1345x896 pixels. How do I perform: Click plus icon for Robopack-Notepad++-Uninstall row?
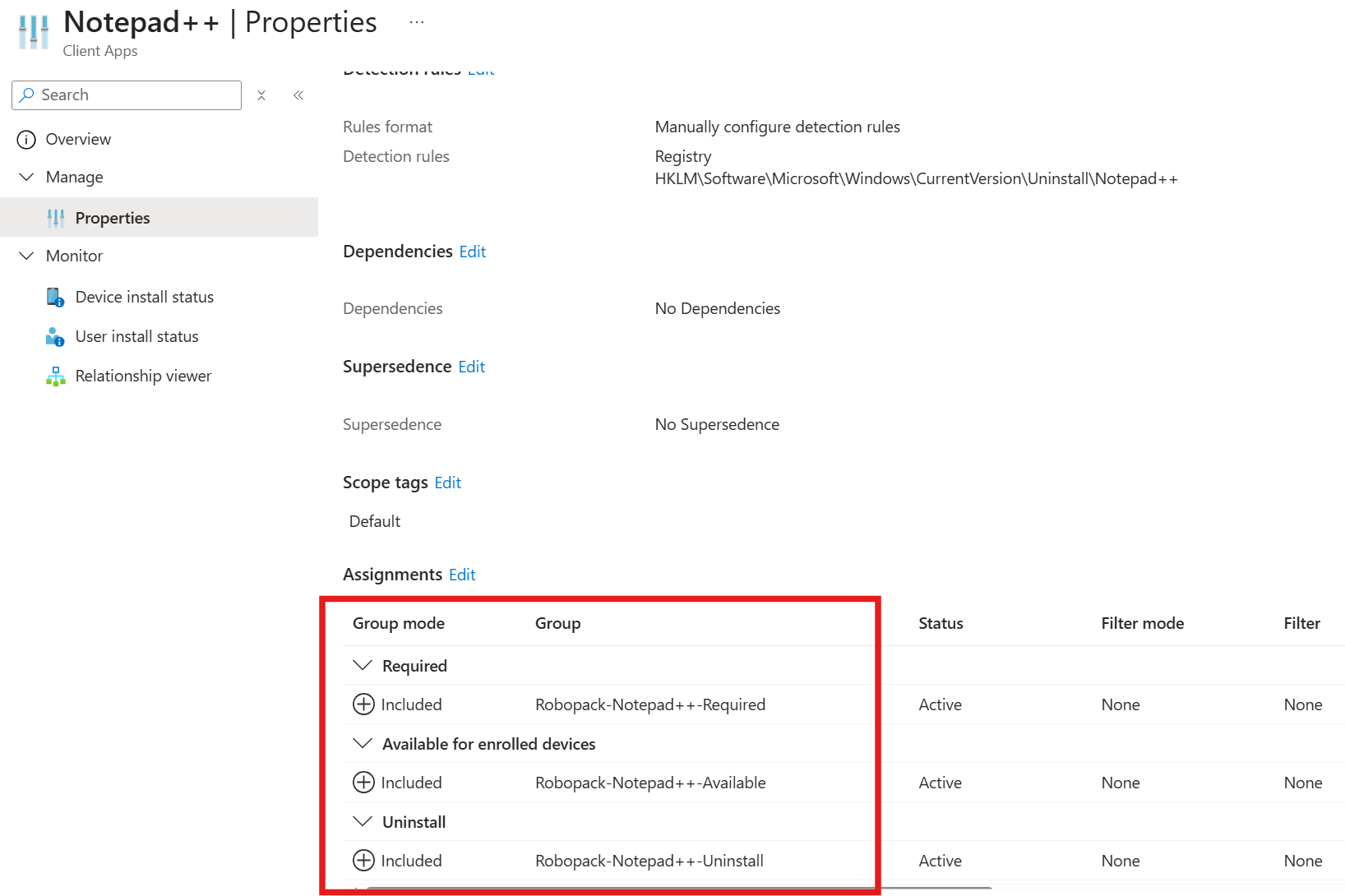363,861
